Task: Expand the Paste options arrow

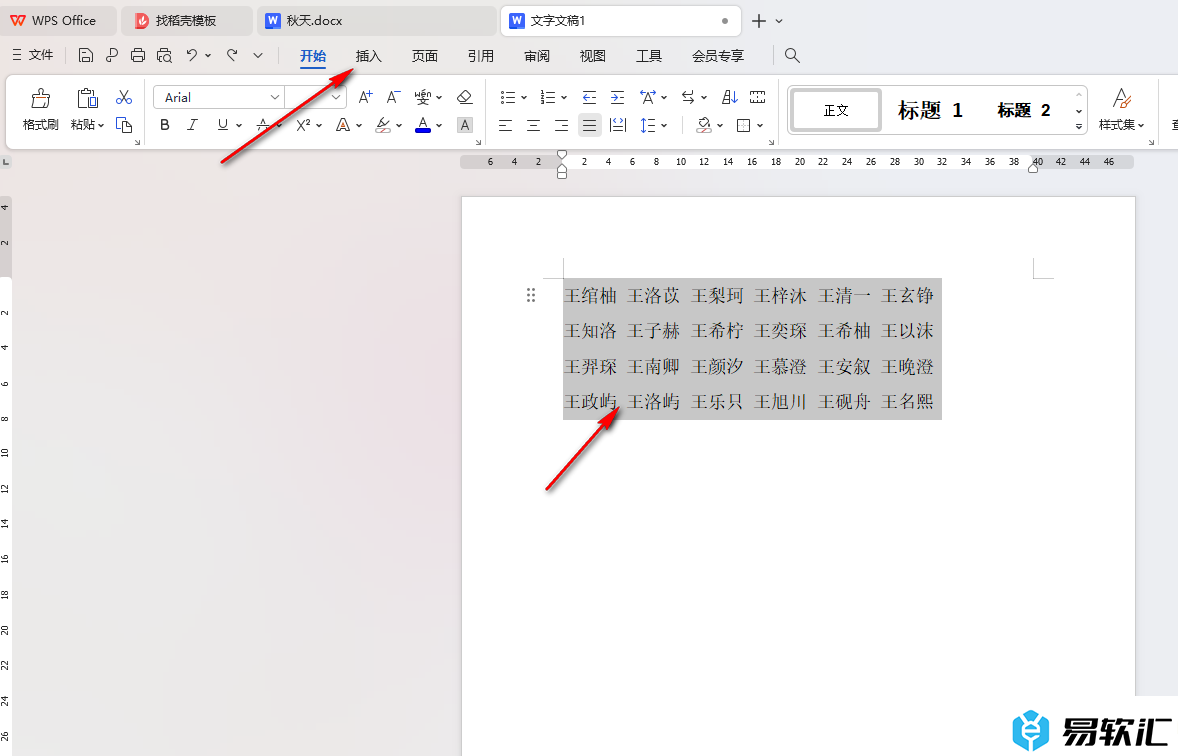Action: (x=101, y=125)
